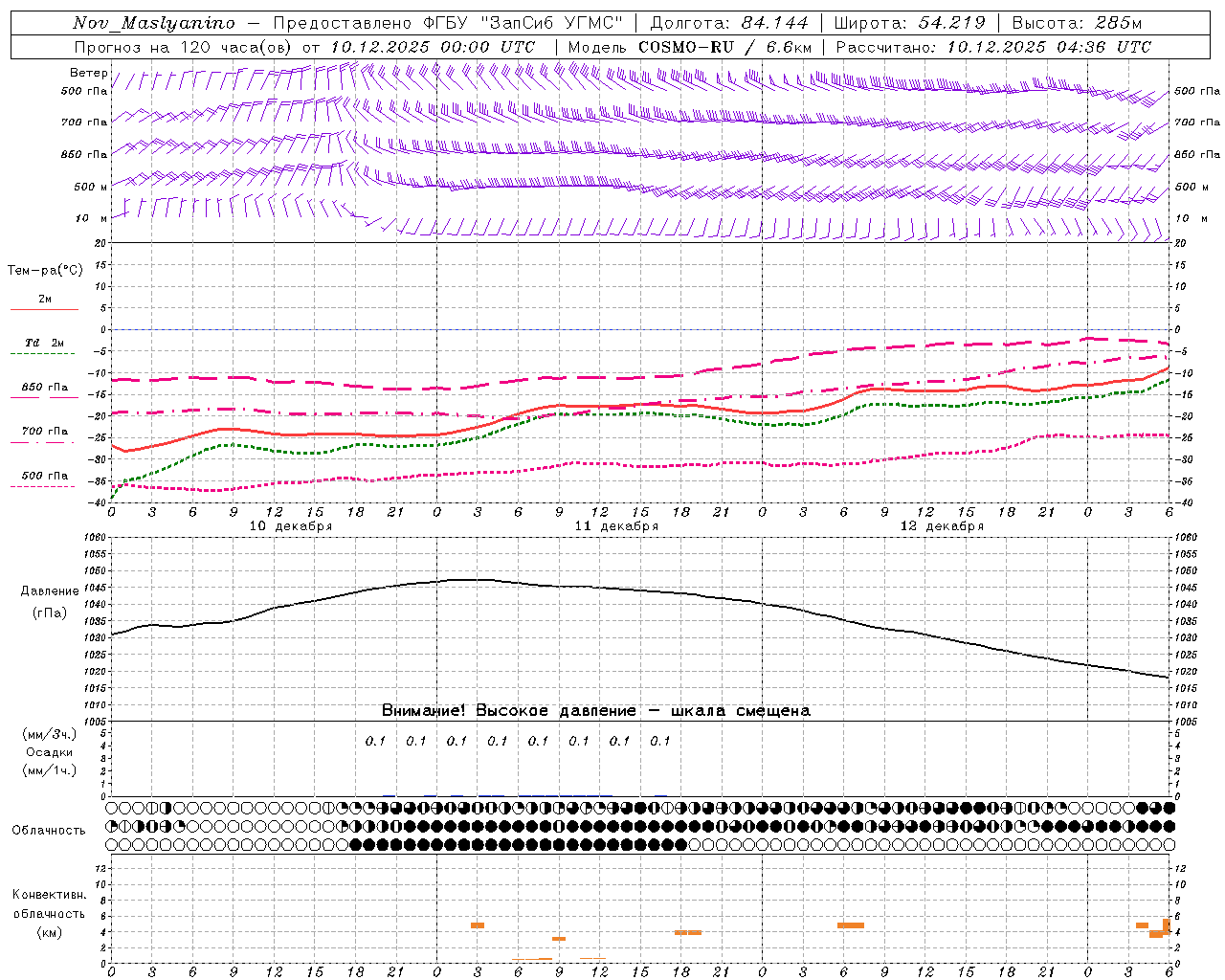Select the 'Предоставлено ФГБУ "ЗапСиб УГМС"' provider text
1225x980 pixels.
pos(448,23)
